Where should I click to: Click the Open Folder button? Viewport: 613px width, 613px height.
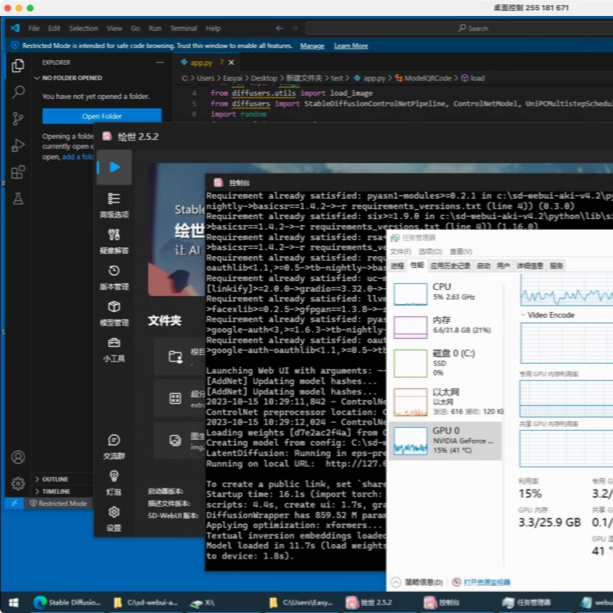102,116
